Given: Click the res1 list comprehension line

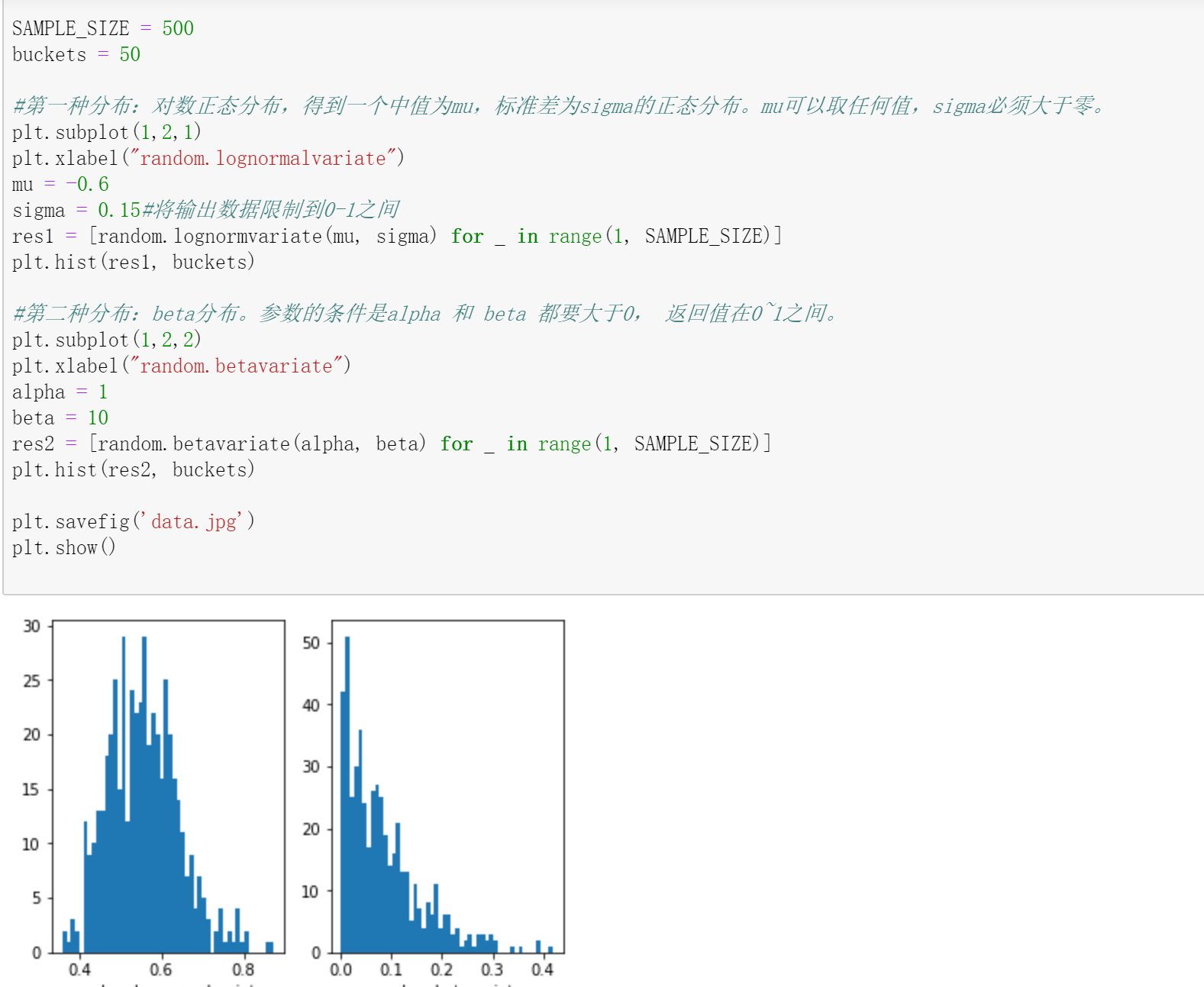Looking at the screenshot, I should [x=396, y=236].
